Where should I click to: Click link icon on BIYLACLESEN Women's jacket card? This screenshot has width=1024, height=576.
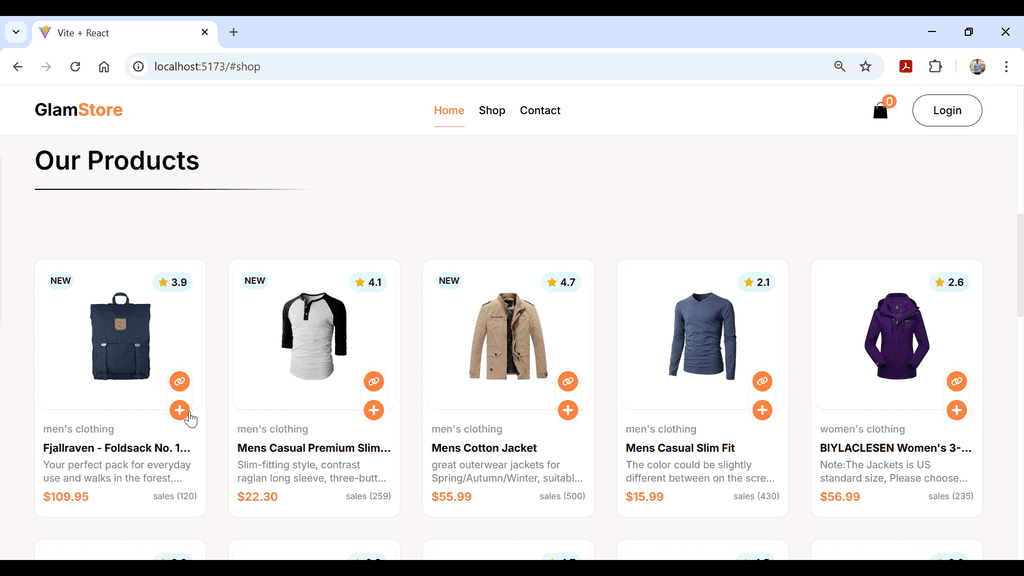pyautogui.click(x=956, y=381)
